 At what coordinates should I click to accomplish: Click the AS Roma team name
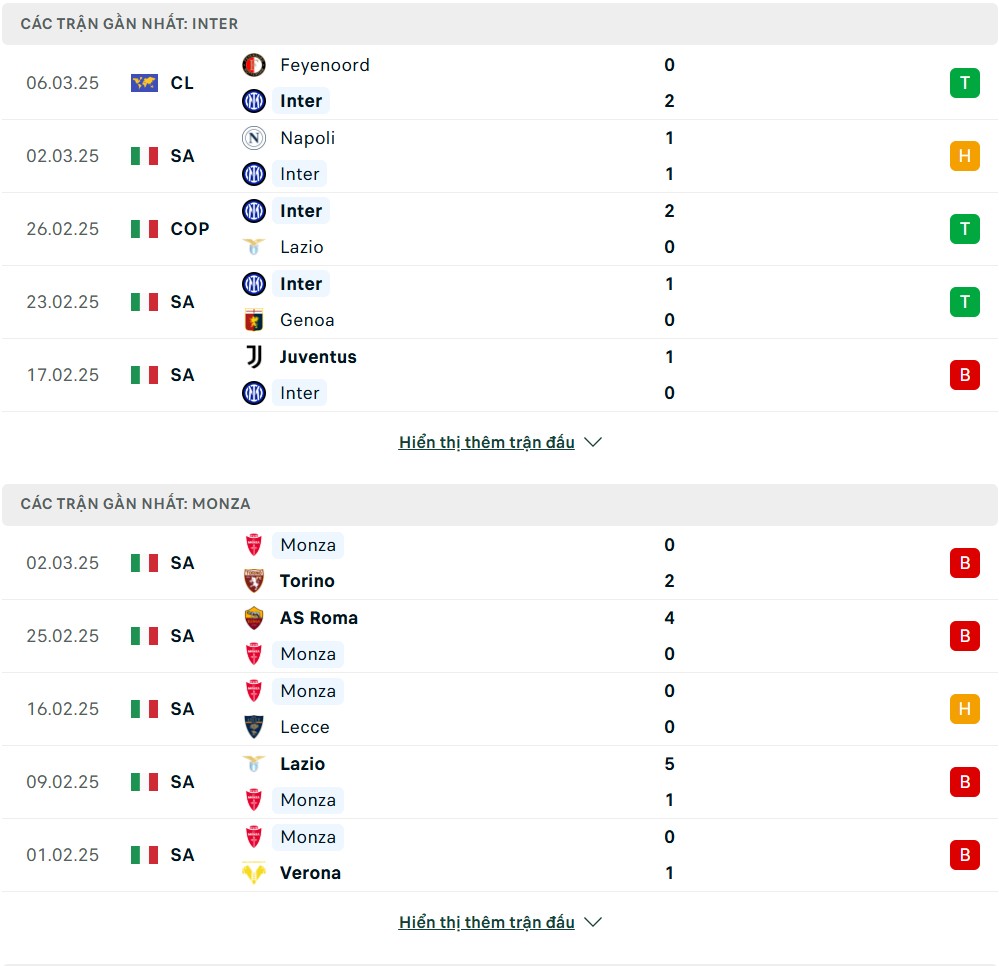coord(319,618)
